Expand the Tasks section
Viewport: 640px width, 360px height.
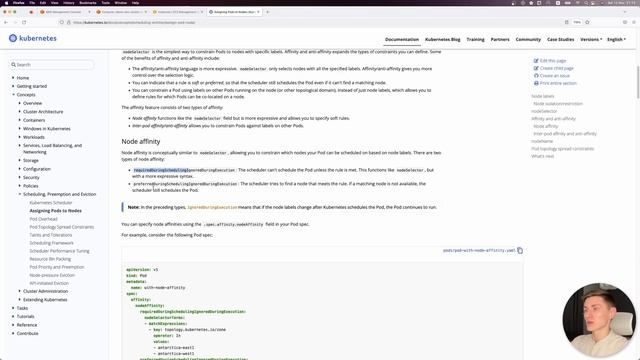pos(13,308)
